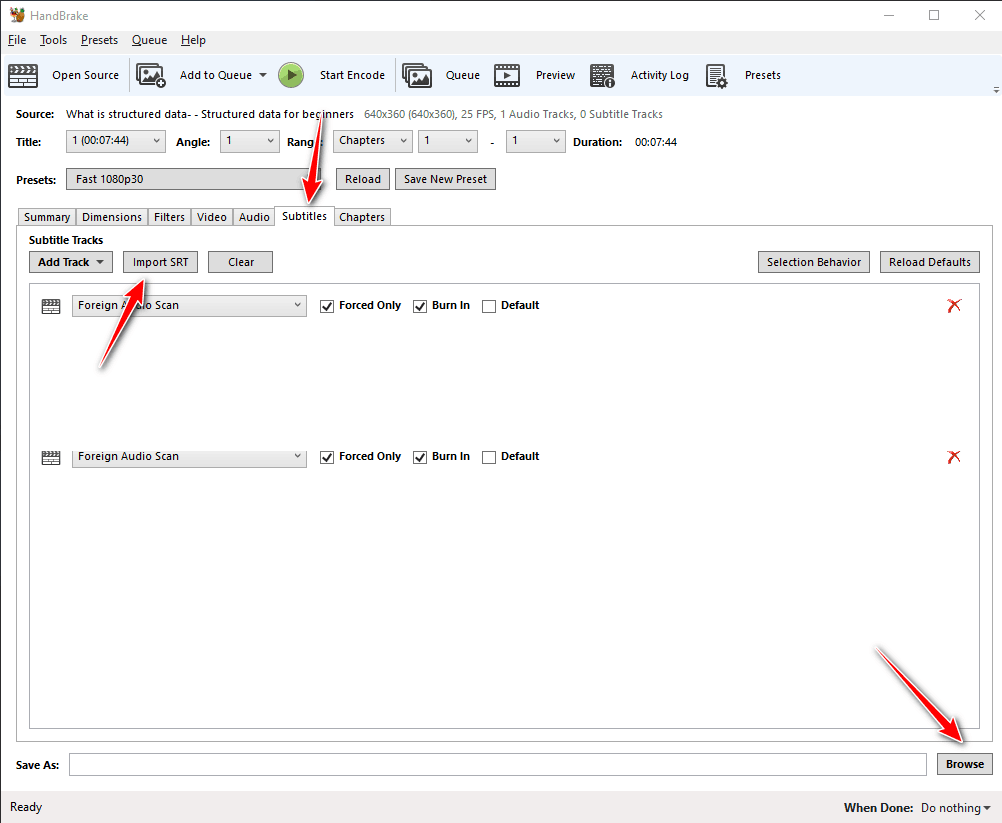The image size is (1002, 823).
Task: Open the Fast 1080p30 presets dropdown
Action: point(195,179)
